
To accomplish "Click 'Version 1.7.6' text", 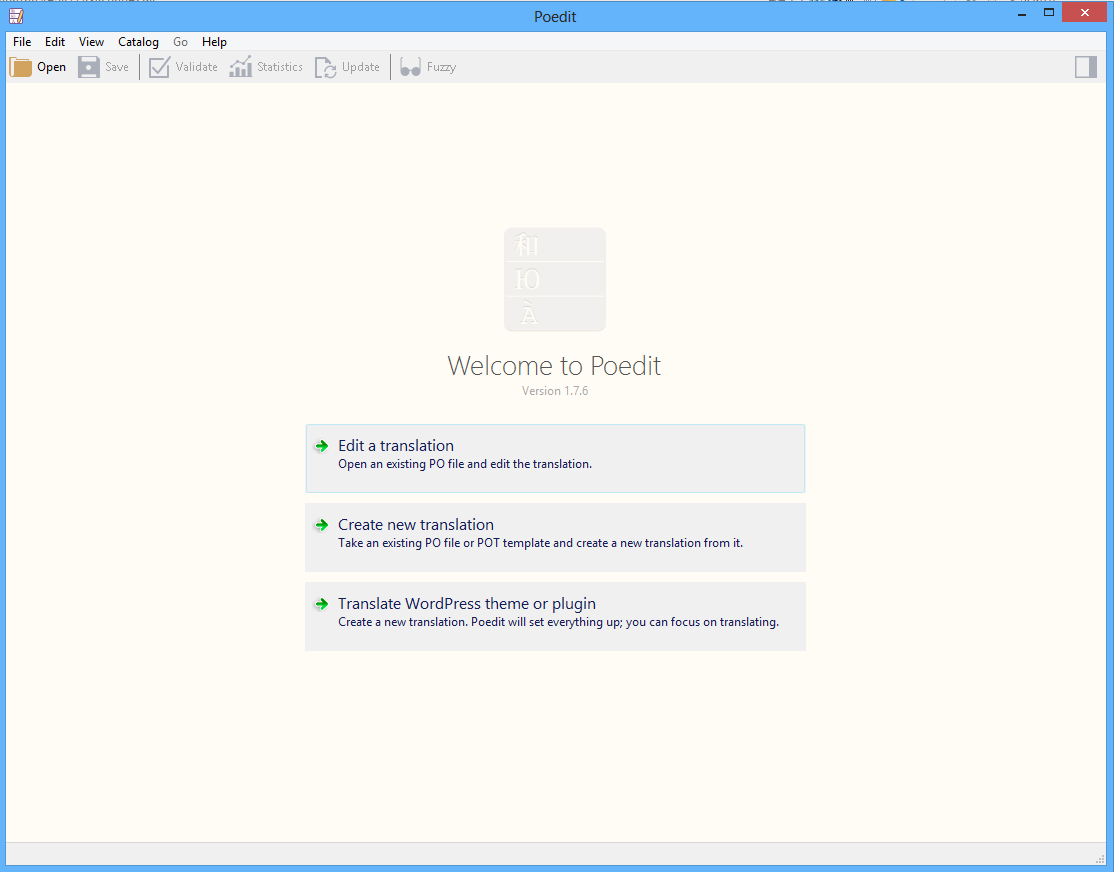I will (x=555, y=391).
